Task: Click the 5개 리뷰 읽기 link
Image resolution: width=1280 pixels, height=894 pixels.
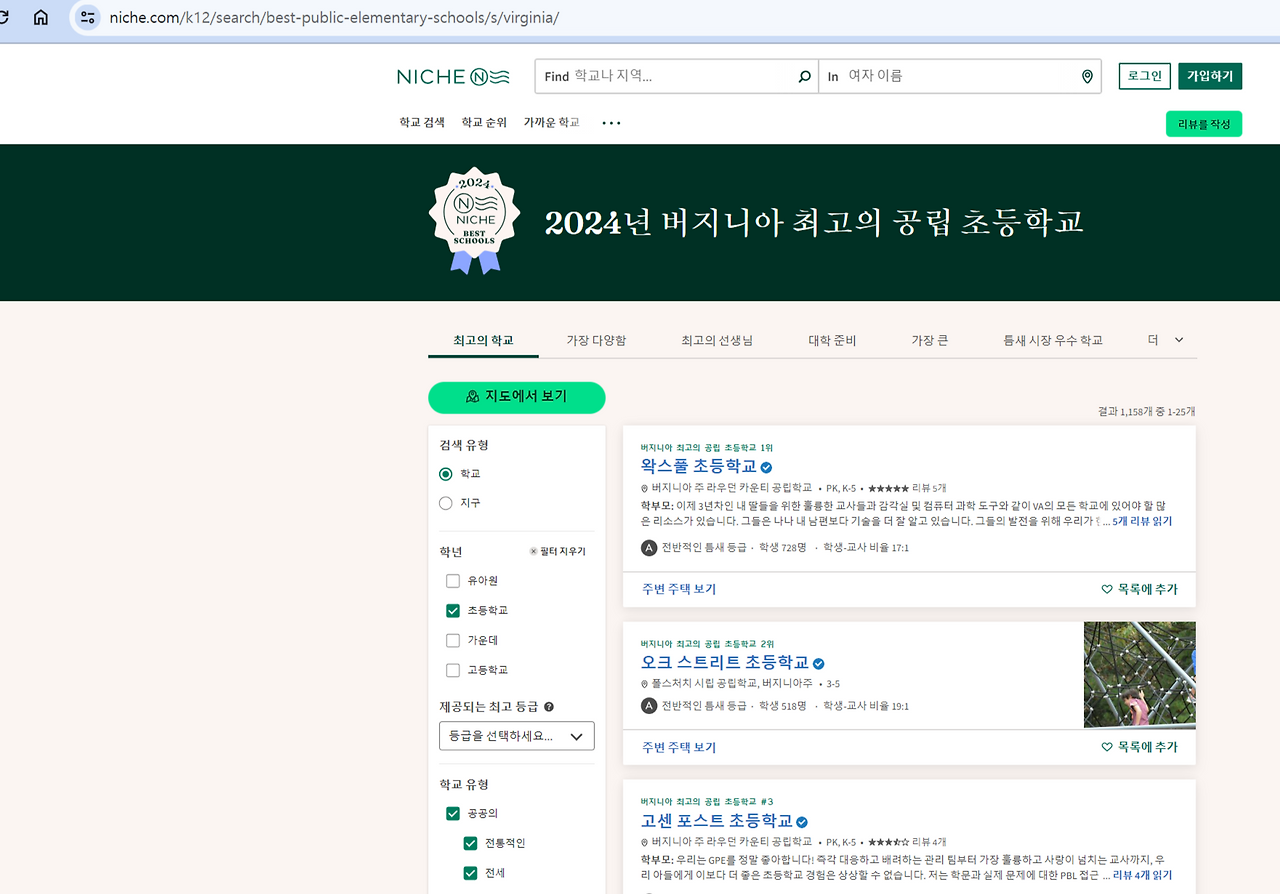Action: pyautogui.click(x=1142, y=522)
